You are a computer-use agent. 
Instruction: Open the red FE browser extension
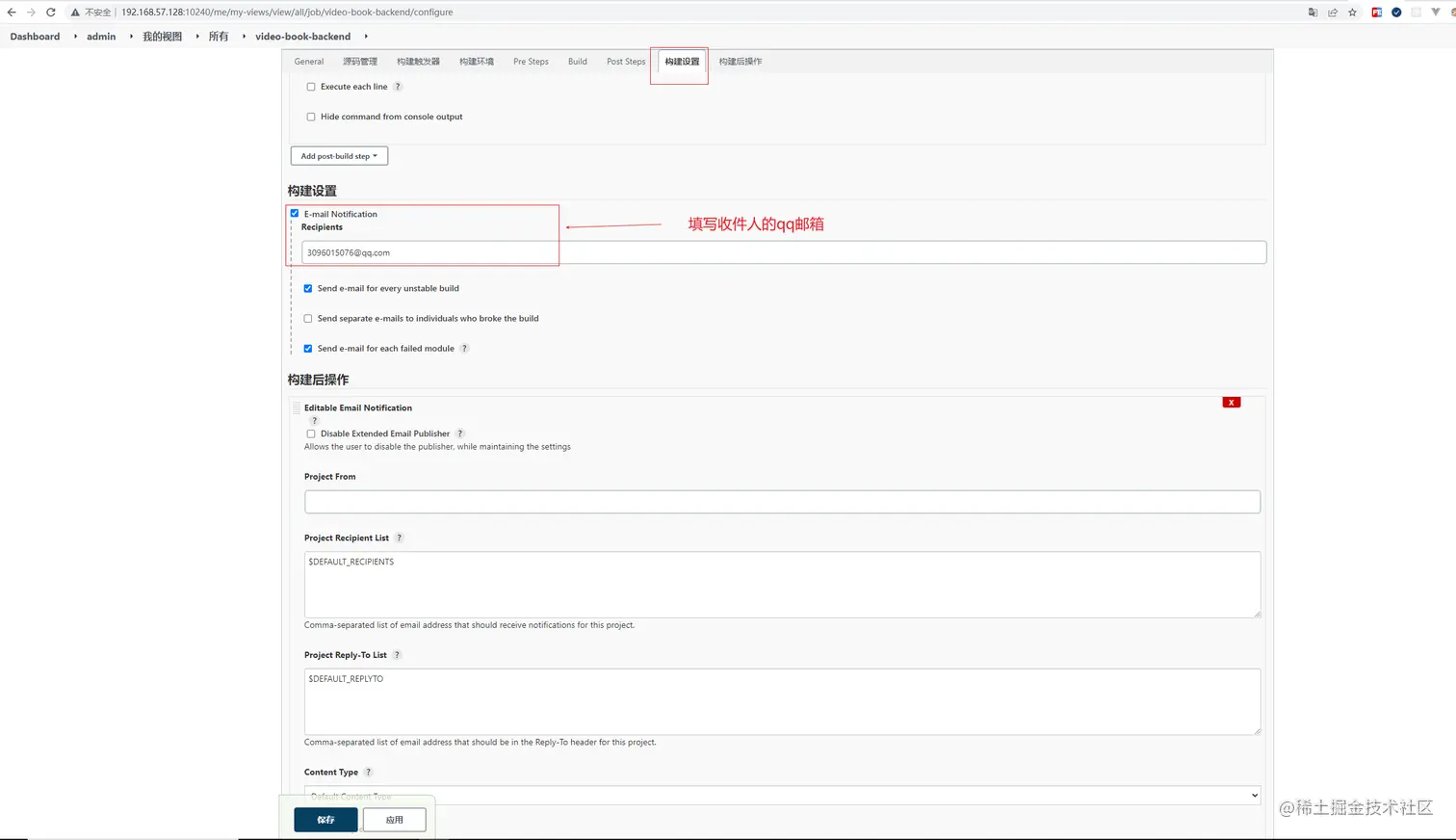1377,13
